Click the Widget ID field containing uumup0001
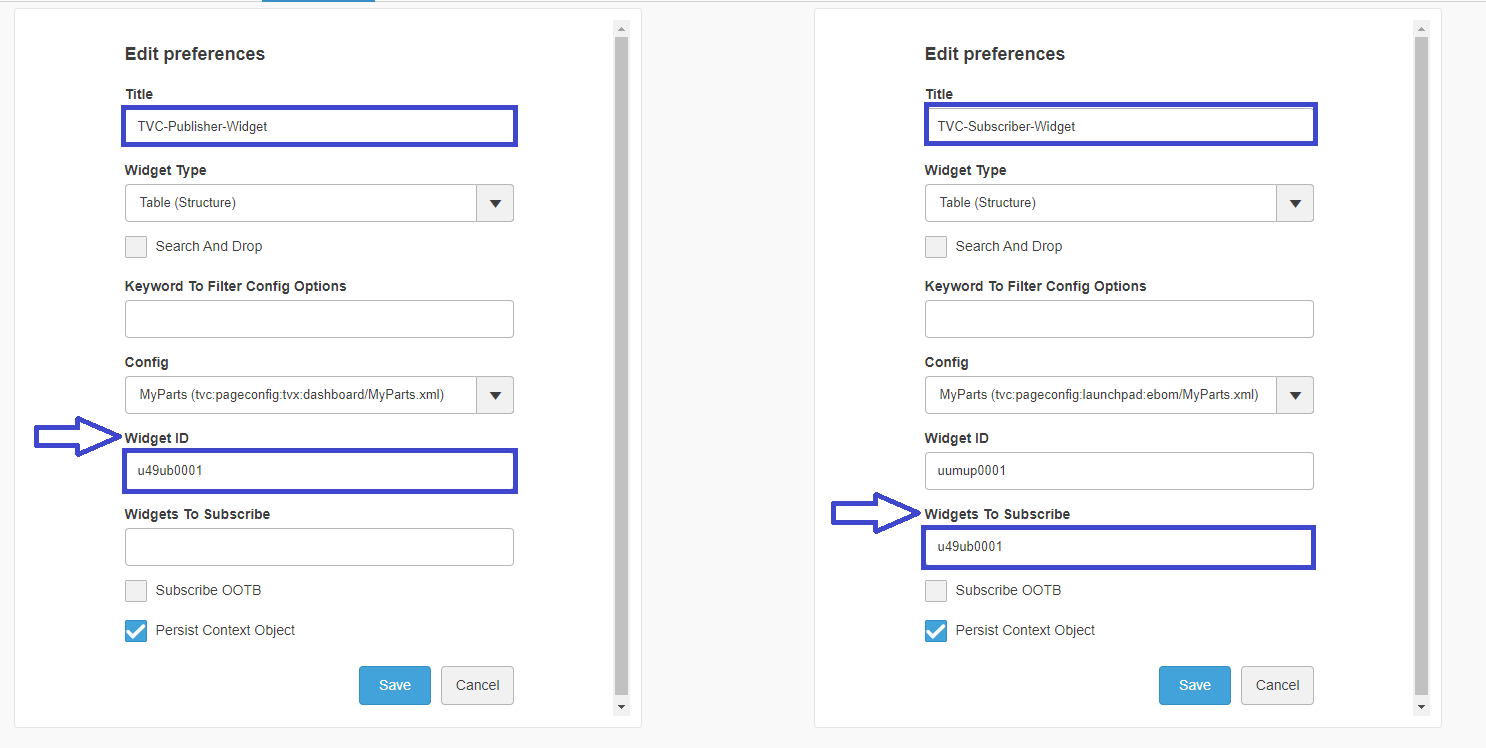Viewport: 1486px width, 748px height. click(1119, 471)
